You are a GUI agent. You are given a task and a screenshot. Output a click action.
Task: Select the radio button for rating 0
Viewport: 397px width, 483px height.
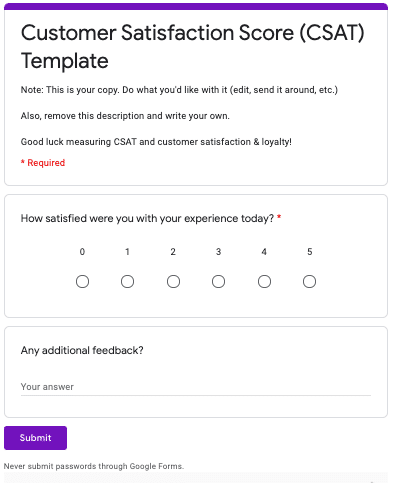[x=82, y=282]
